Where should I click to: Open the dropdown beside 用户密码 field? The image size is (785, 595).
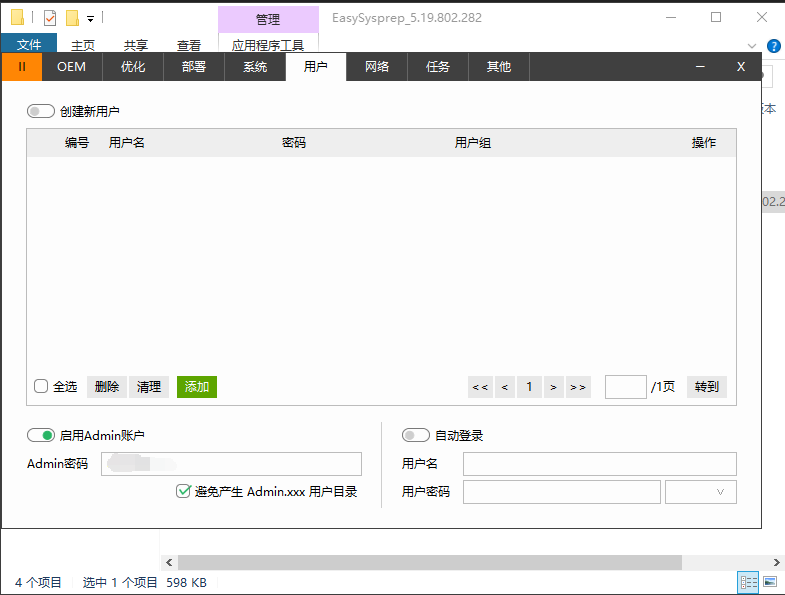click(701, 492)
